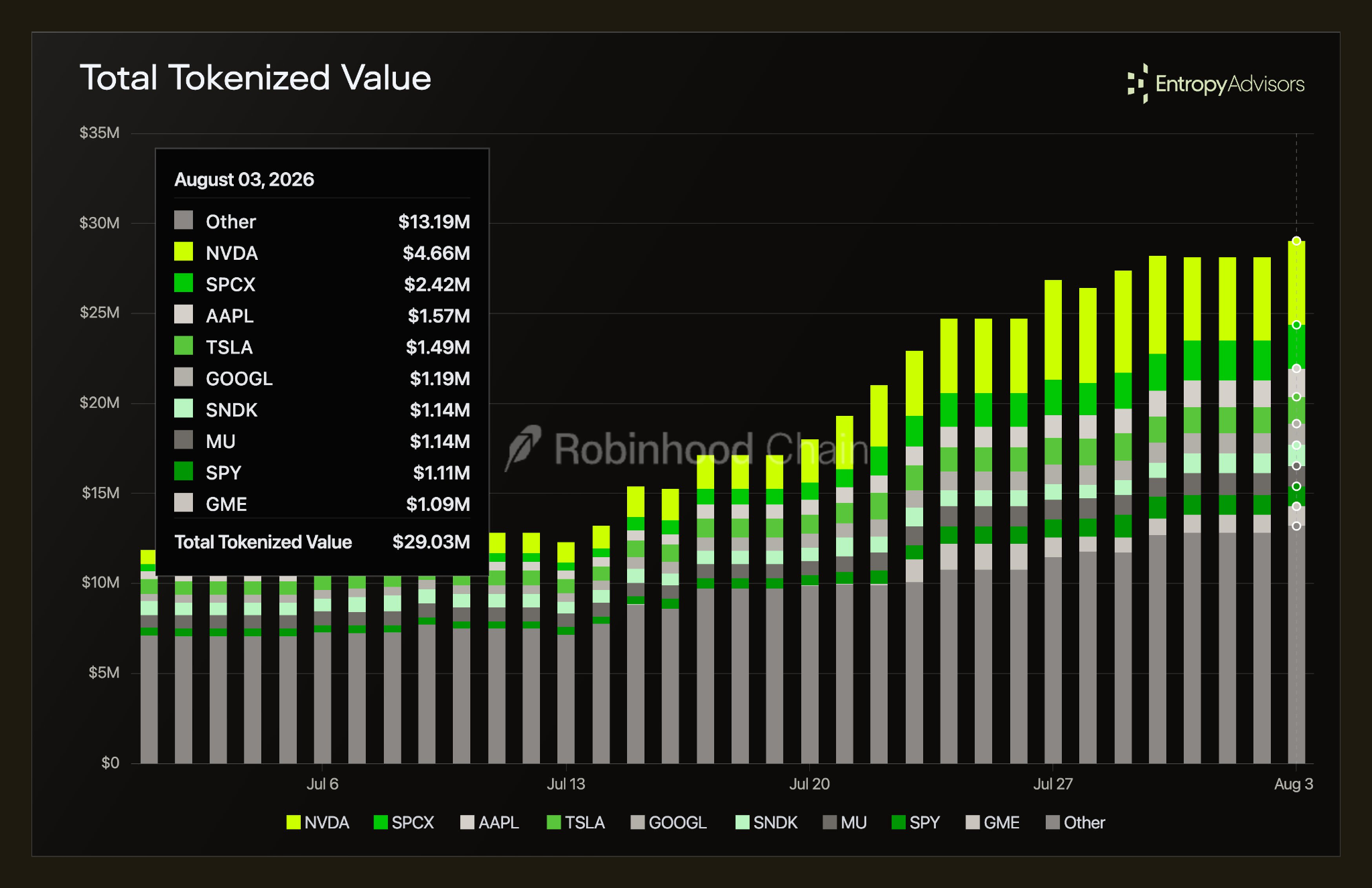
Task: Click the AAPL swatch in the bottom legend
Action: (x=468, y=822)
